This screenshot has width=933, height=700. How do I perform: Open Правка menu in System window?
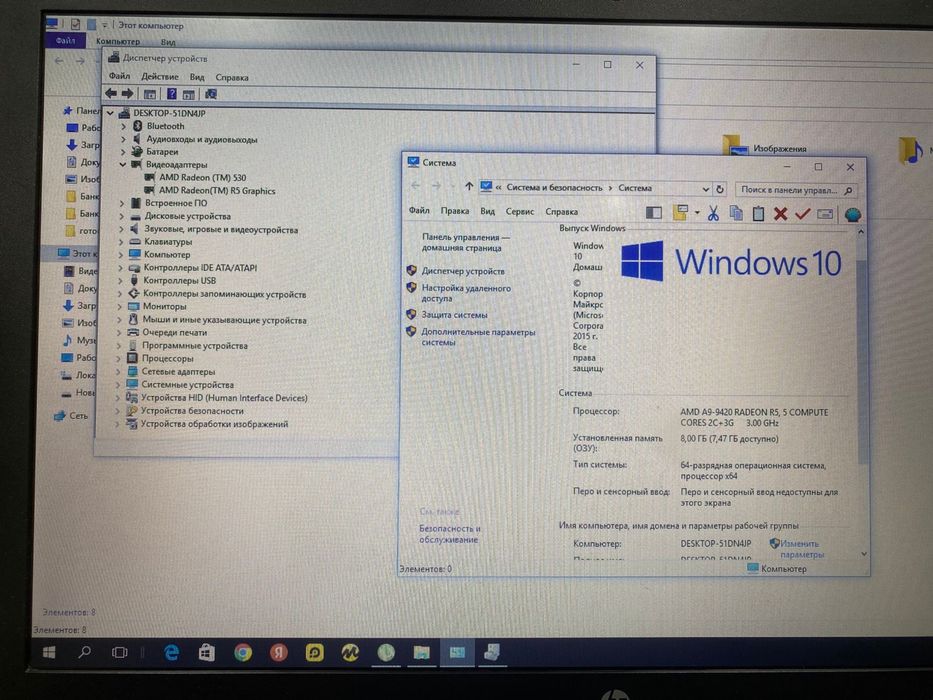455,211
